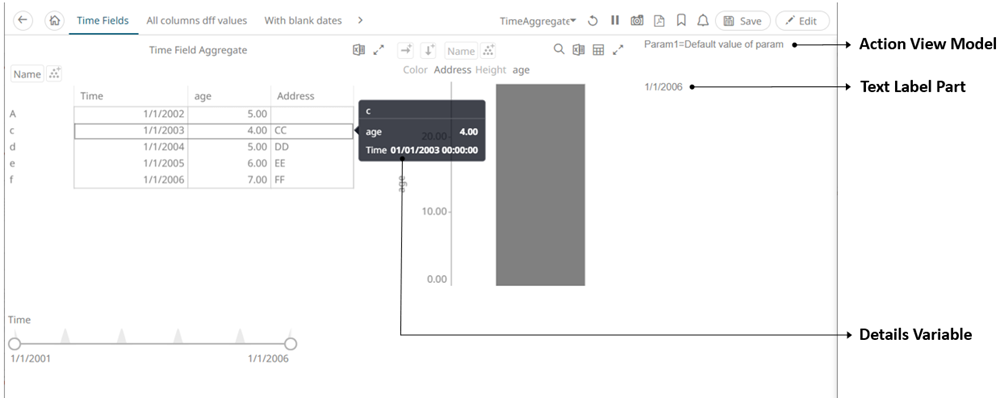The height and width of the screenshot is (398, 1000).
Task: Export the dashboard to PDF
Action: point(659,20)
